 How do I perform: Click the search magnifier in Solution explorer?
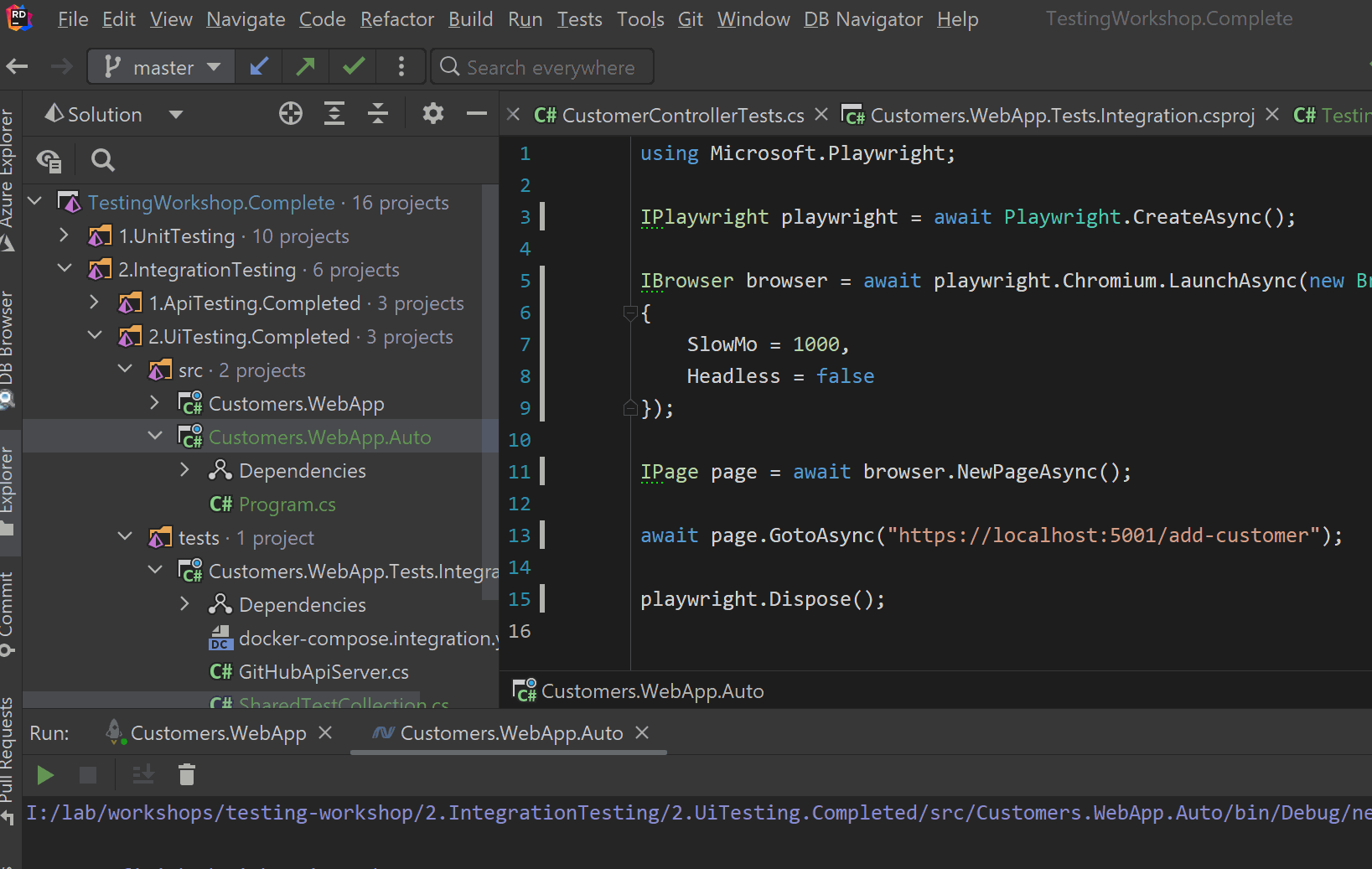[103, 160]
